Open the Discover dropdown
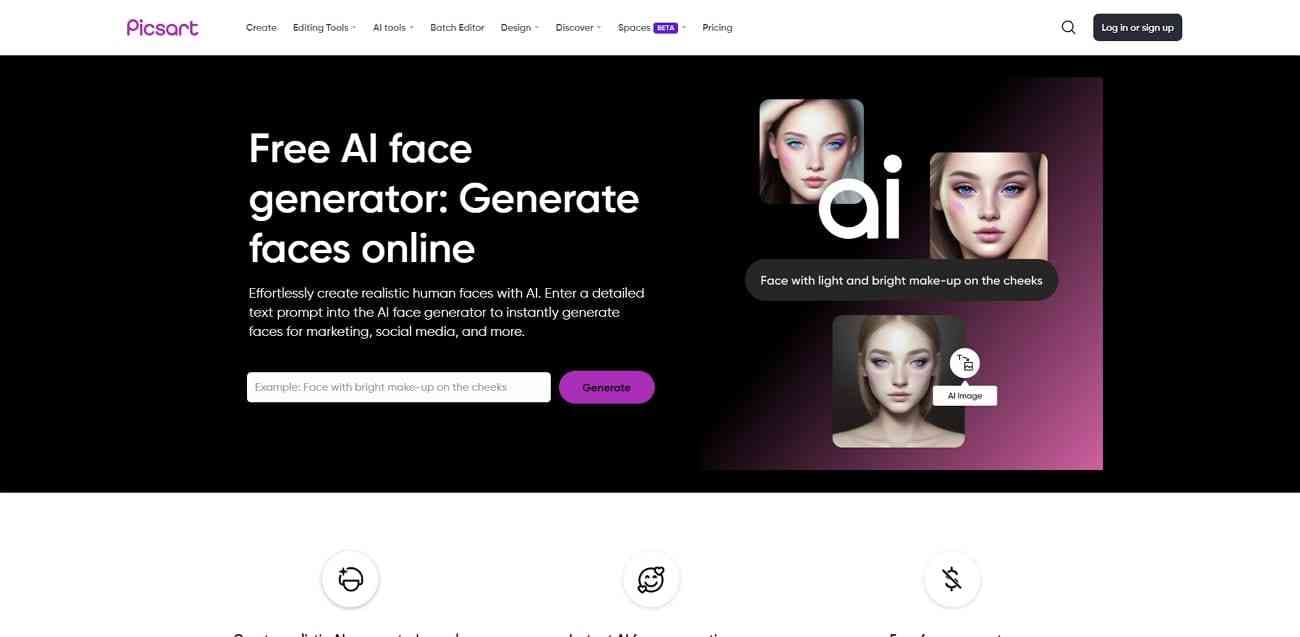The image size is (1300, 637). pyautogui.click(x=578, y=28)
